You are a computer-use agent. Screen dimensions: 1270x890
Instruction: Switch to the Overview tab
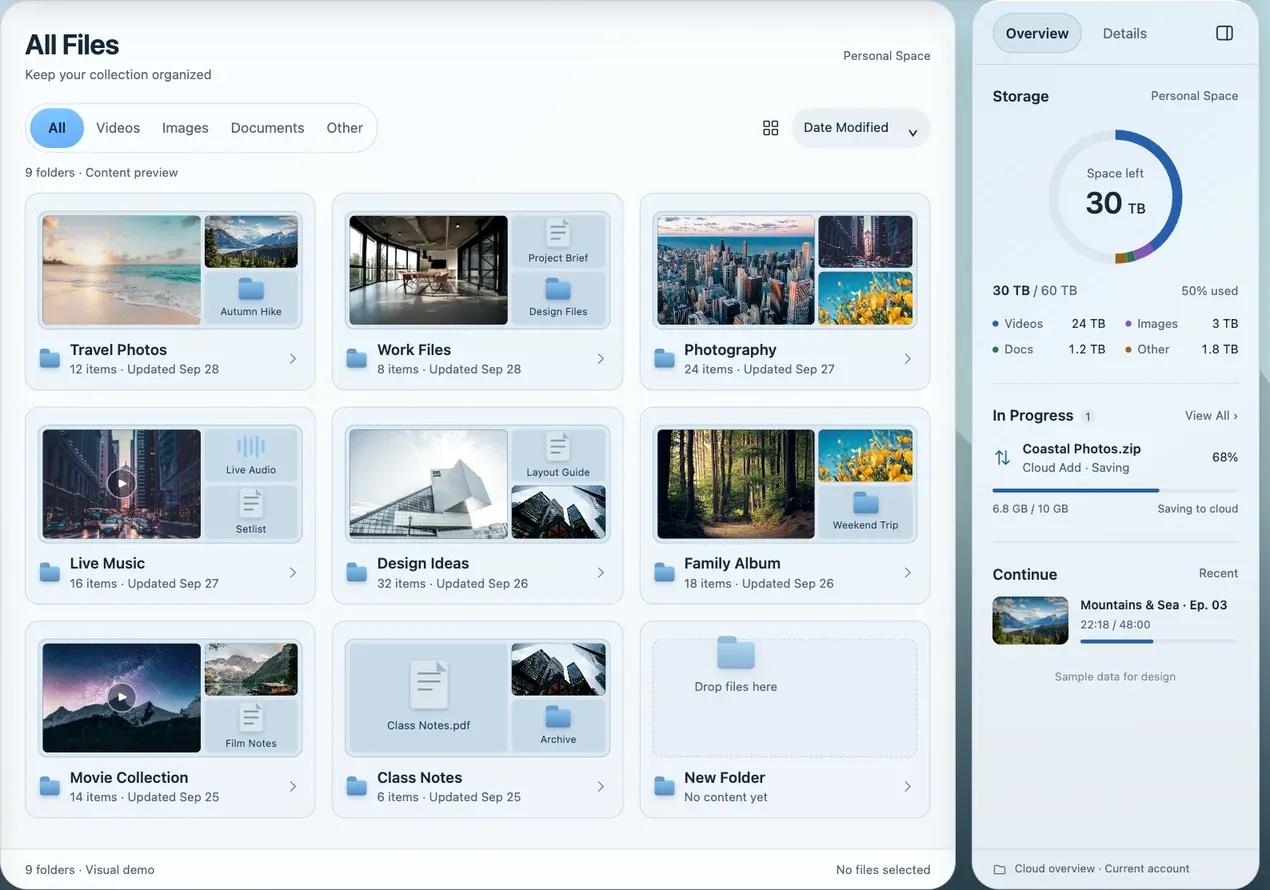1037,33
